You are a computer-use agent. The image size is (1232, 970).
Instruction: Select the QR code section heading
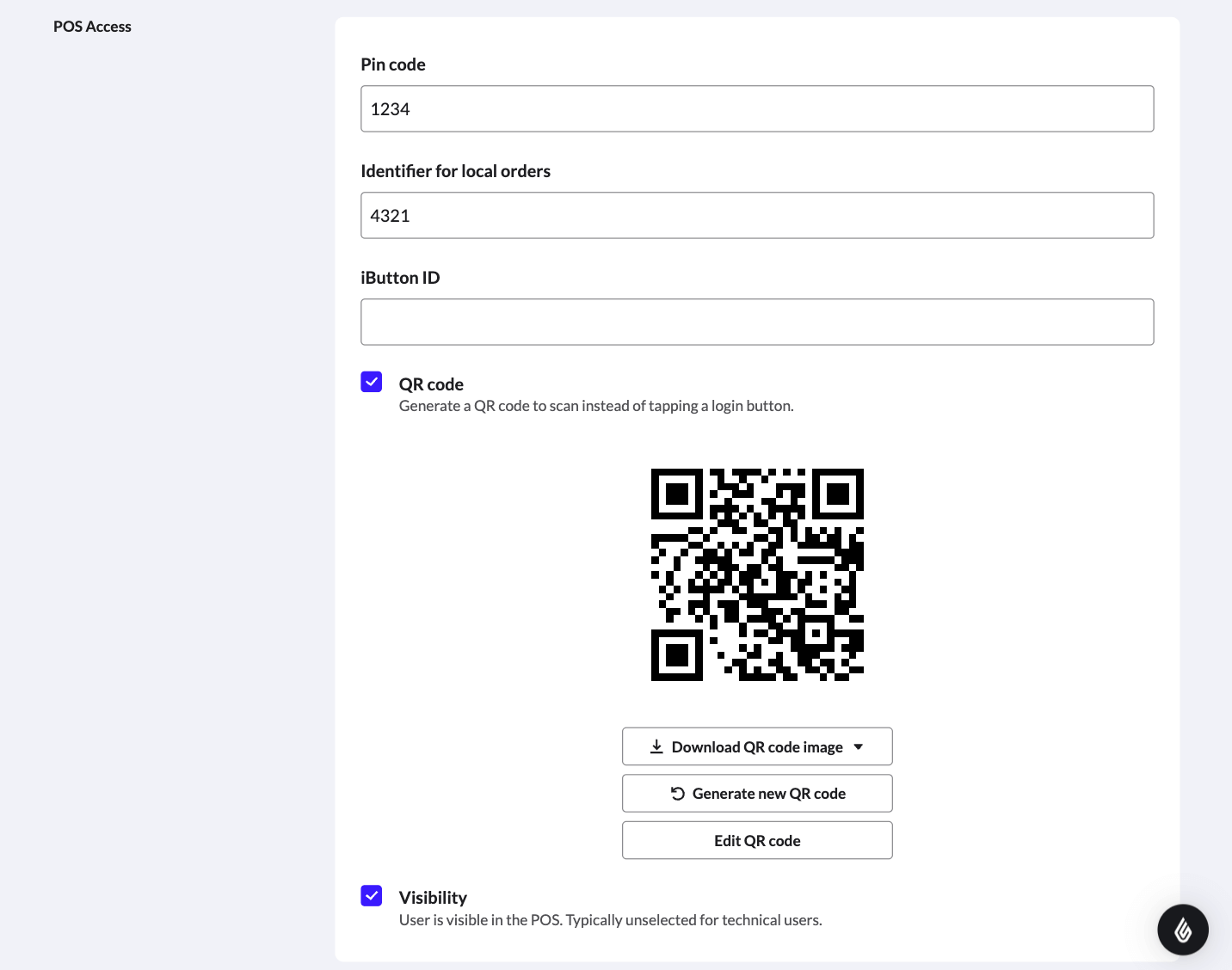(x=431, y=384)
